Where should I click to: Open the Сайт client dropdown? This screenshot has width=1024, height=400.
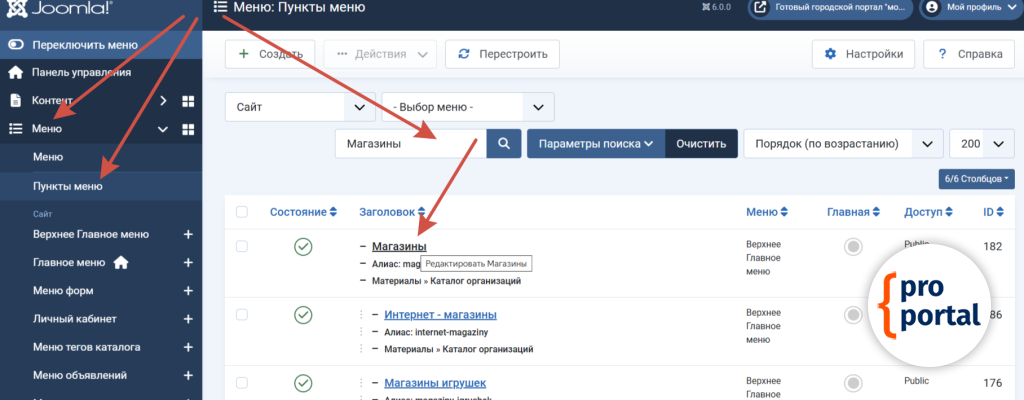point(299,107)
